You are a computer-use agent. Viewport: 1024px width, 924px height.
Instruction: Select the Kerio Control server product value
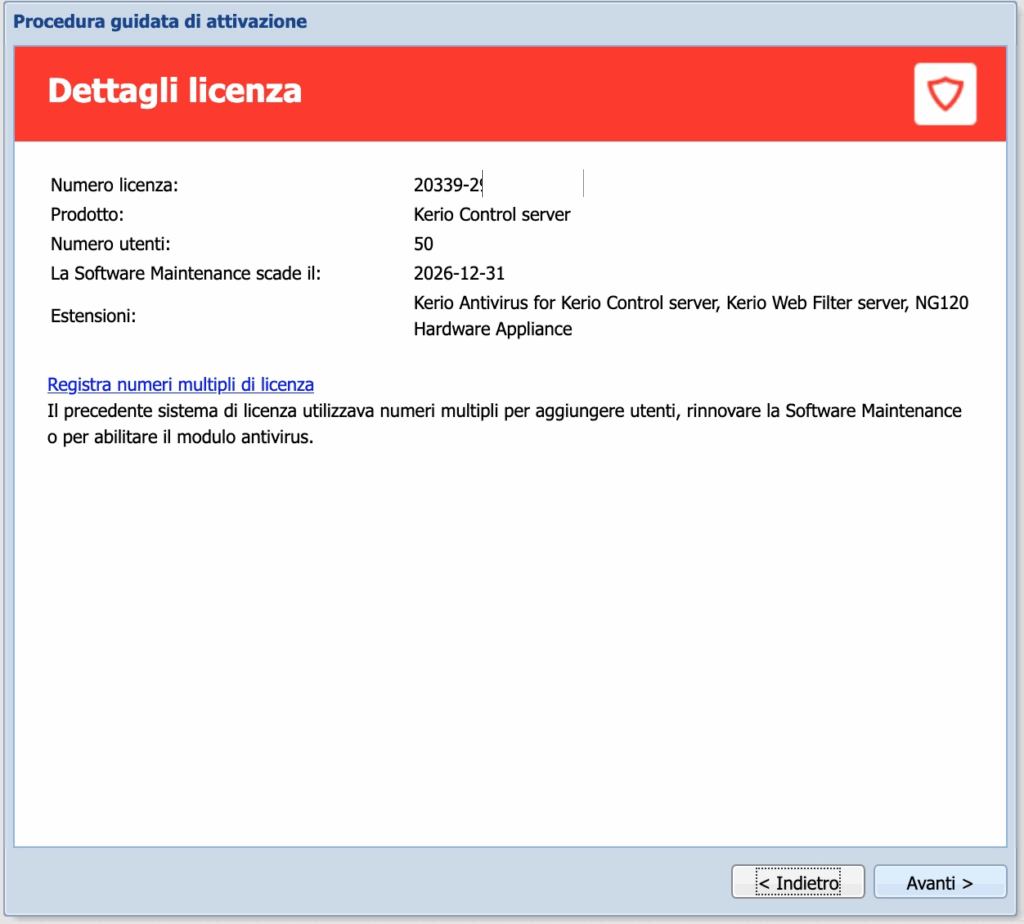[x=491, y=214]
